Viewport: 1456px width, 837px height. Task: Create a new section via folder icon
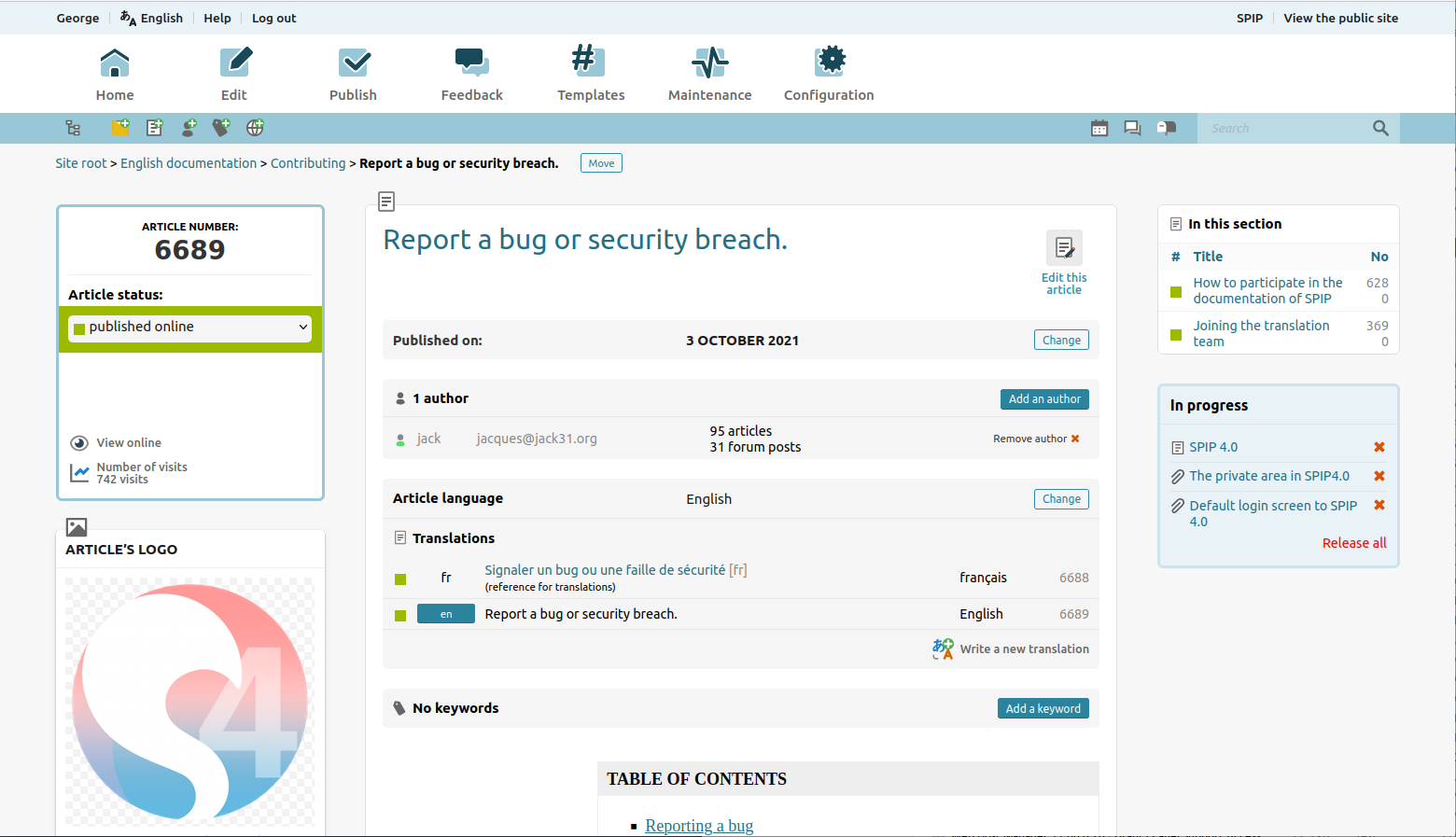point(120,128)
